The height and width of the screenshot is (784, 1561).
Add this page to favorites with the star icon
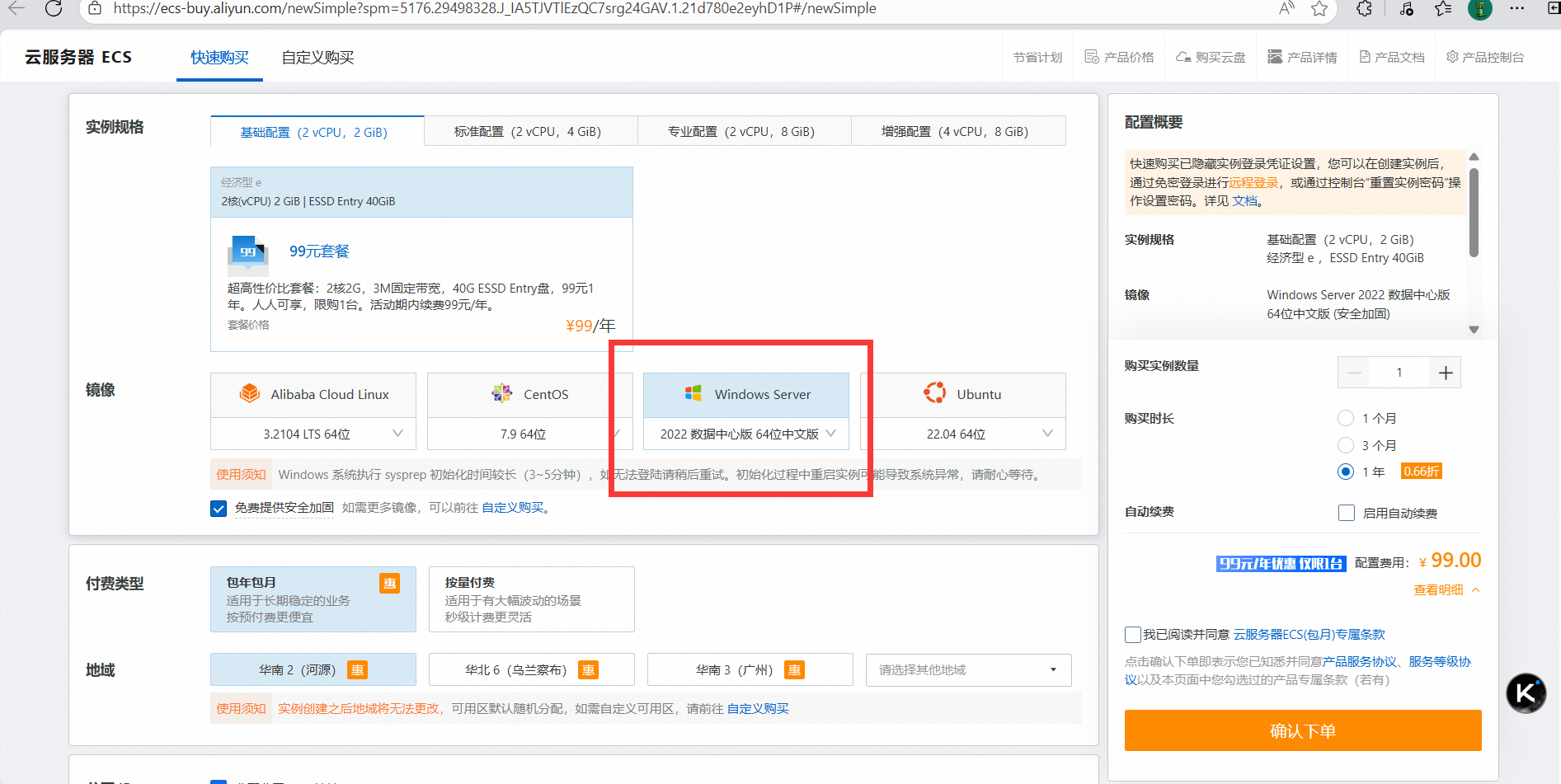pyautogui.click(x=1319, y=8)
